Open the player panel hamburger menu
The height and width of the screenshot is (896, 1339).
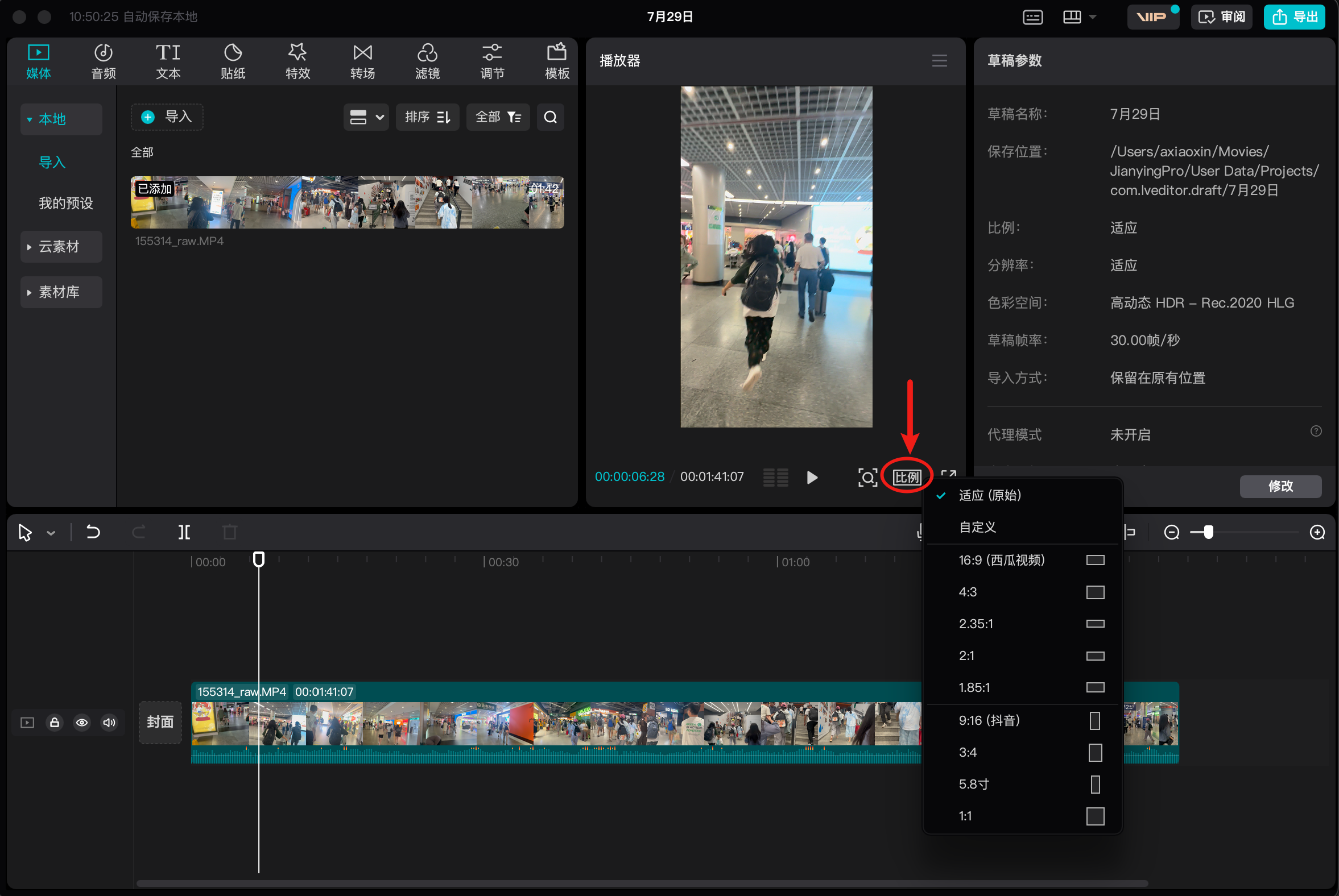pyautogui.click(x=939, y=61)
